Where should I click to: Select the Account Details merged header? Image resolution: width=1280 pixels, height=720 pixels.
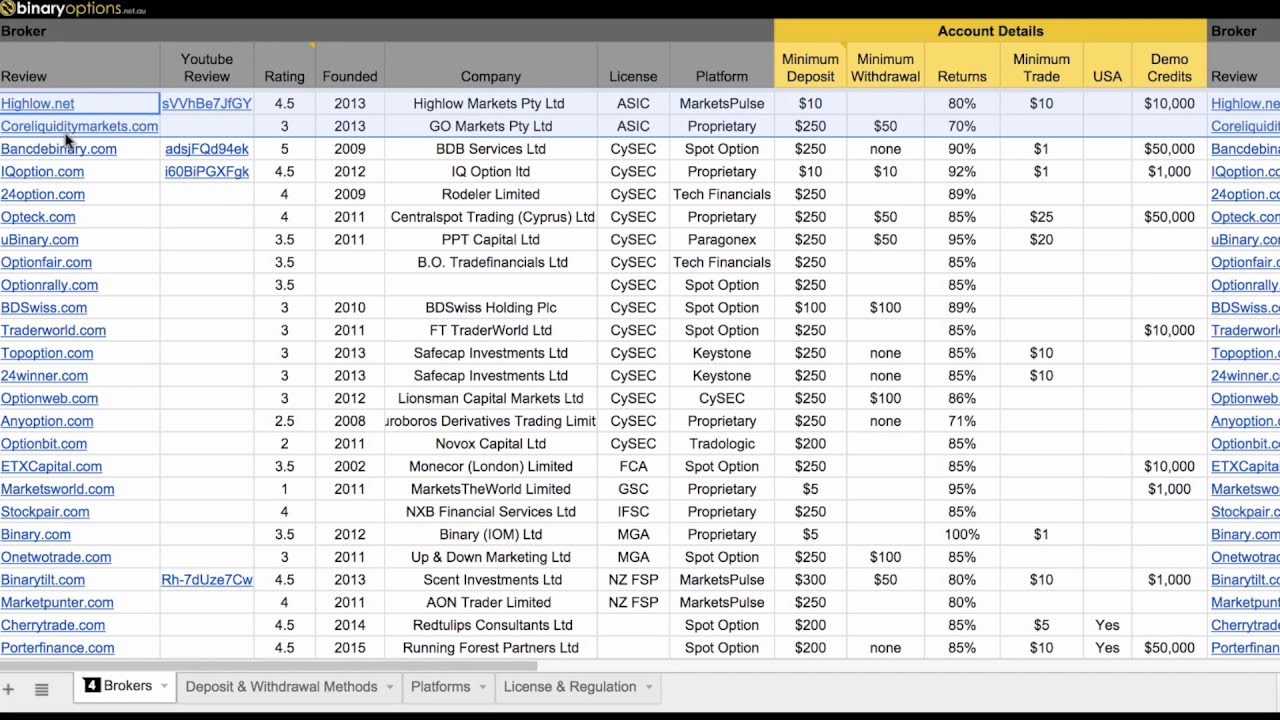point(990,31)
